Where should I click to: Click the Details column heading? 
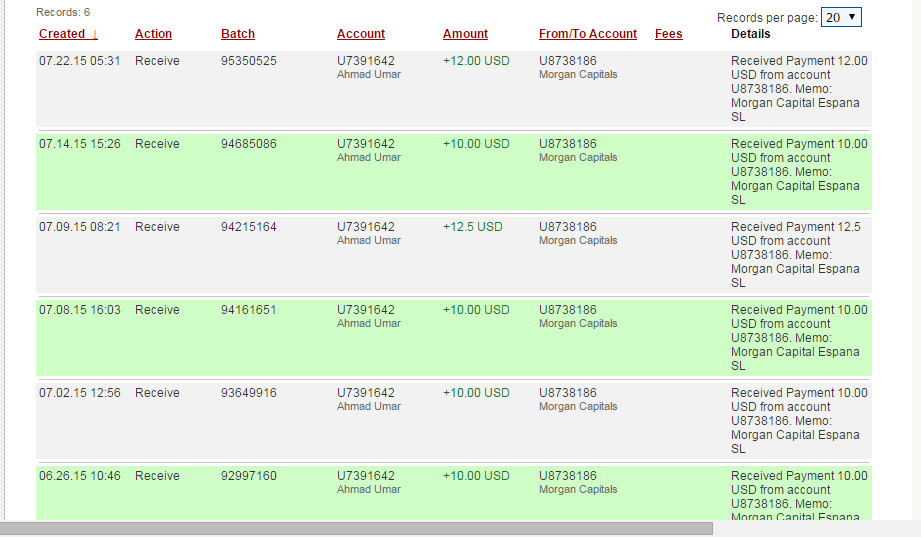751,34
